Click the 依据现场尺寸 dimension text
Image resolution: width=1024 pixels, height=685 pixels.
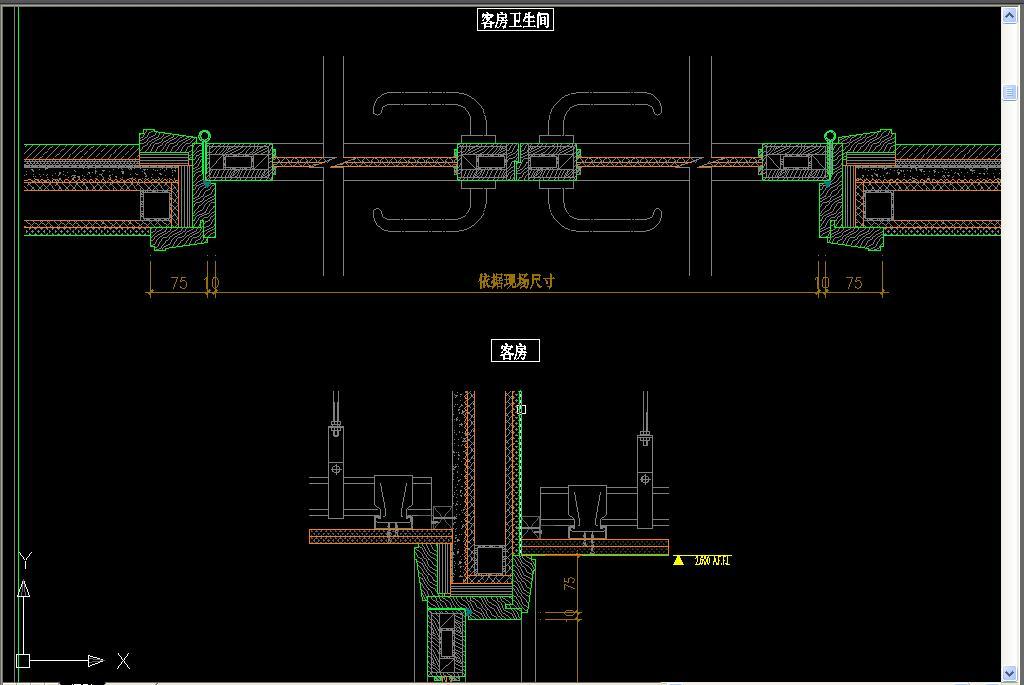click(515, 281)
